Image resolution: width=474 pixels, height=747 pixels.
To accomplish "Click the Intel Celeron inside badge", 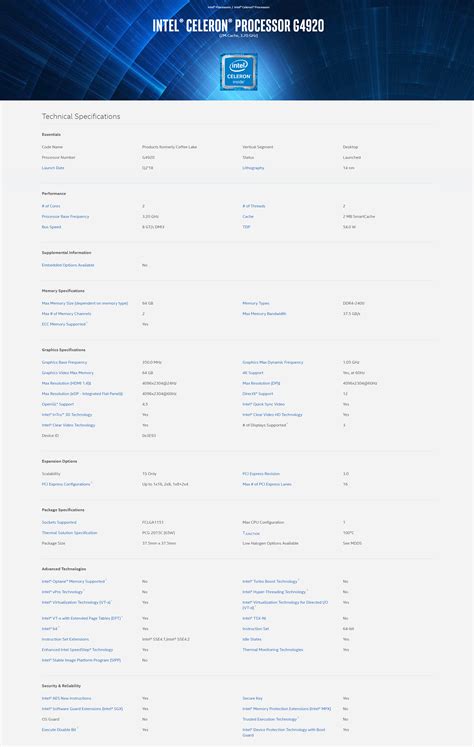I will click(x=239, y=72).
